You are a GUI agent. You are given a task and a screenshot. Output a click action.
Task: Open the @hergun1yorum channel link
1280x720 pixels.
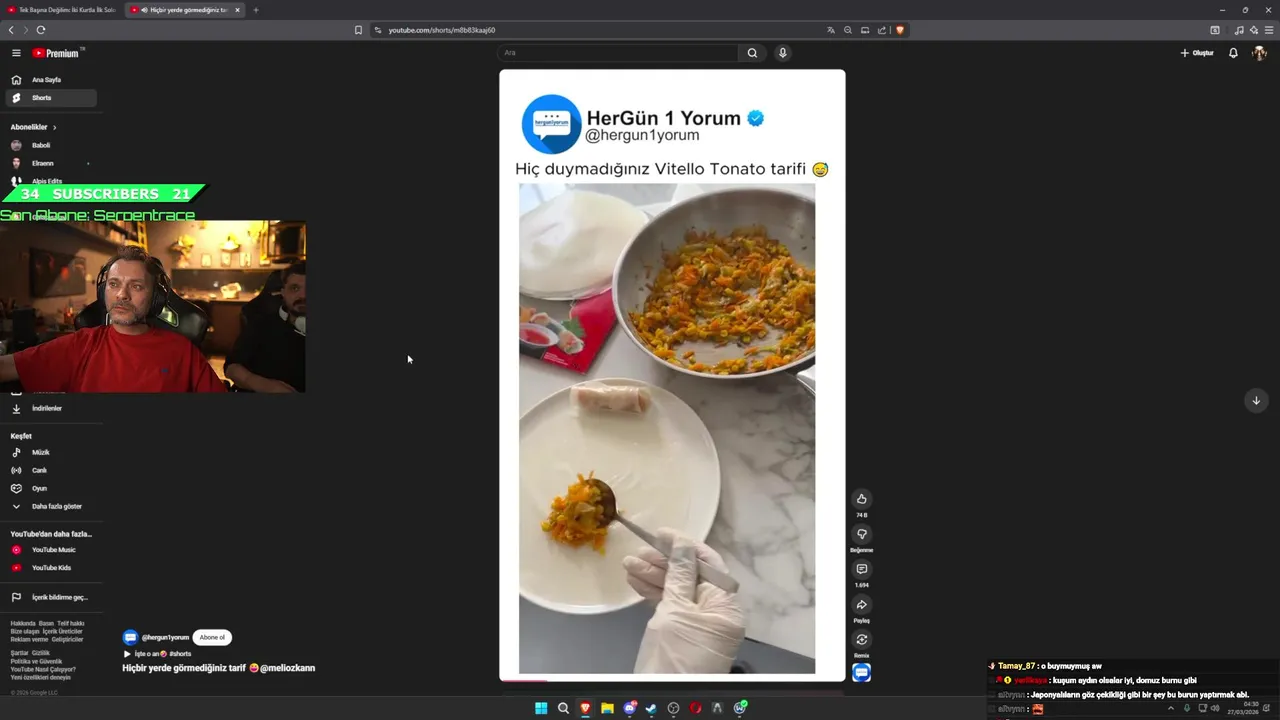pyautogui.click(x=165, y=637)
